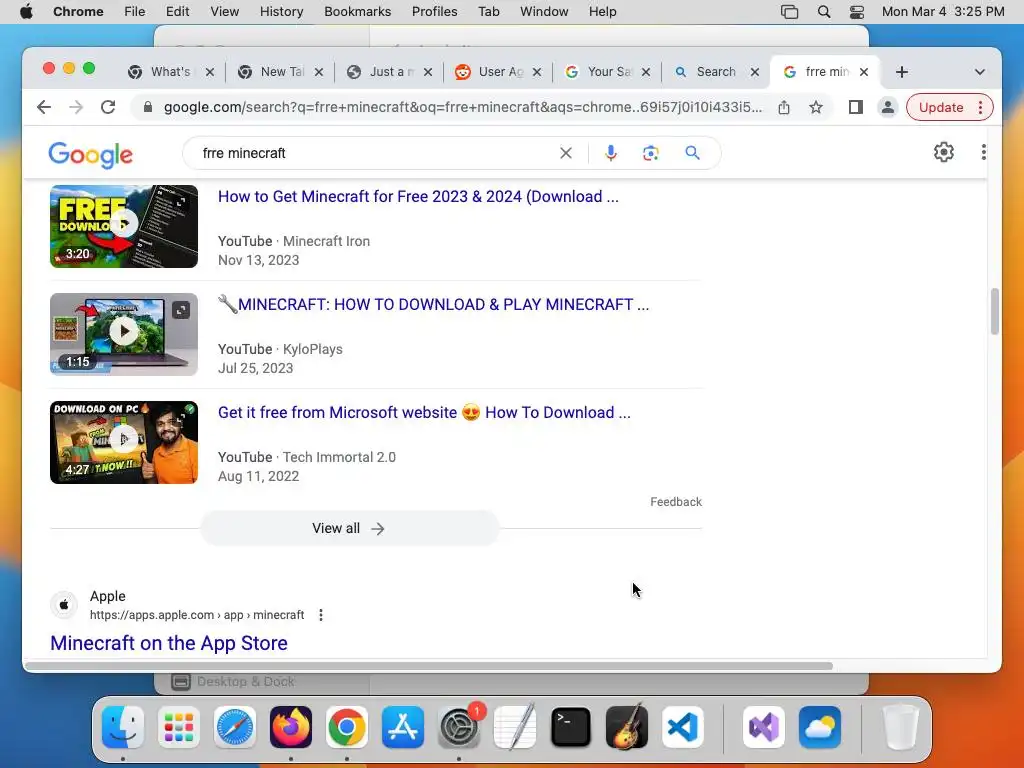Play the 3:20 FREE DOWNLOAD video thumbnail
The height and width of the screenshot is (768, 1024).
point(123,226)
